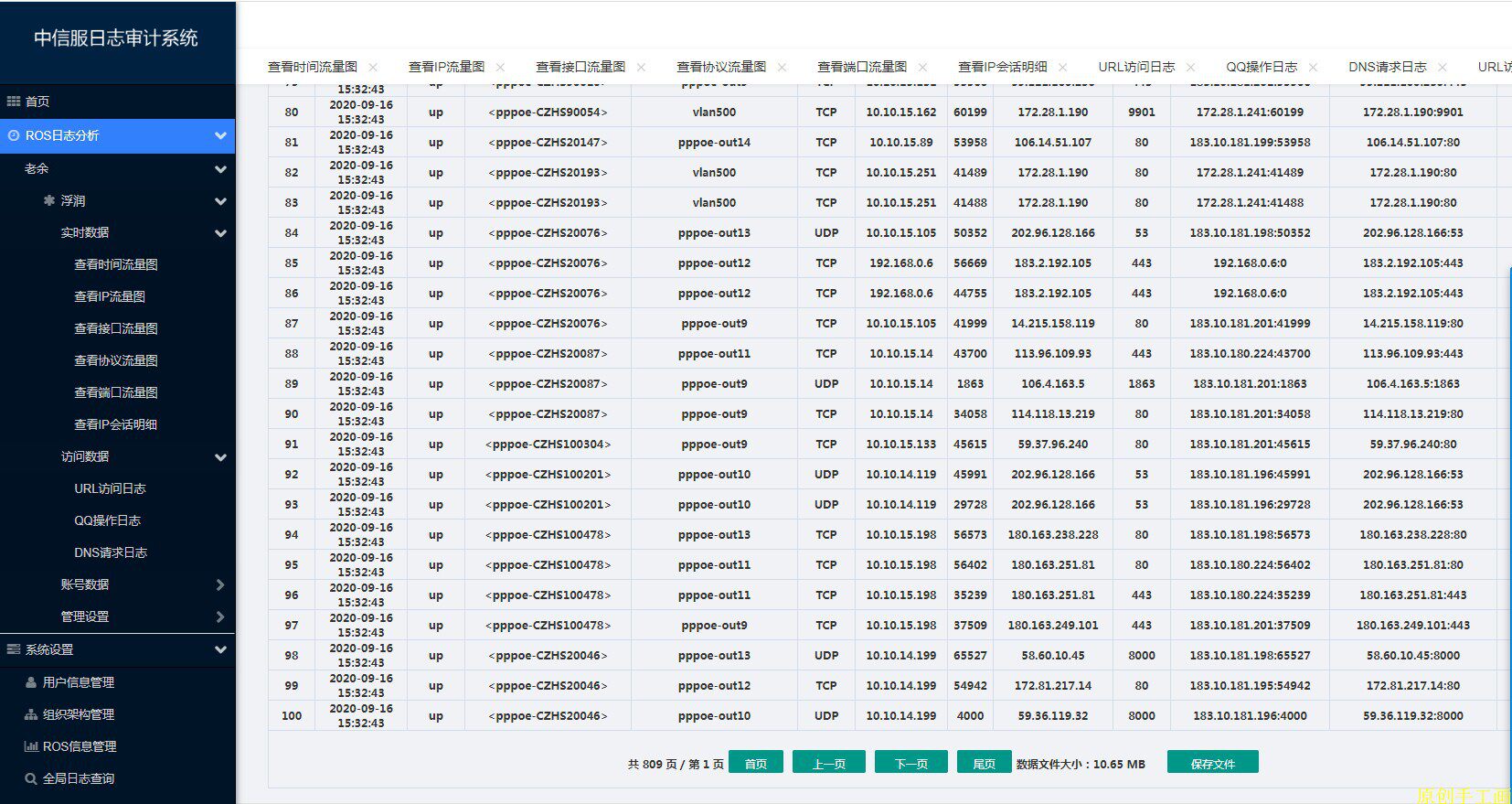The height and width of the screenshot is (804, 1512).
Task: Expand the 管理设置 section arrow
Action: (x=220, y=616)
